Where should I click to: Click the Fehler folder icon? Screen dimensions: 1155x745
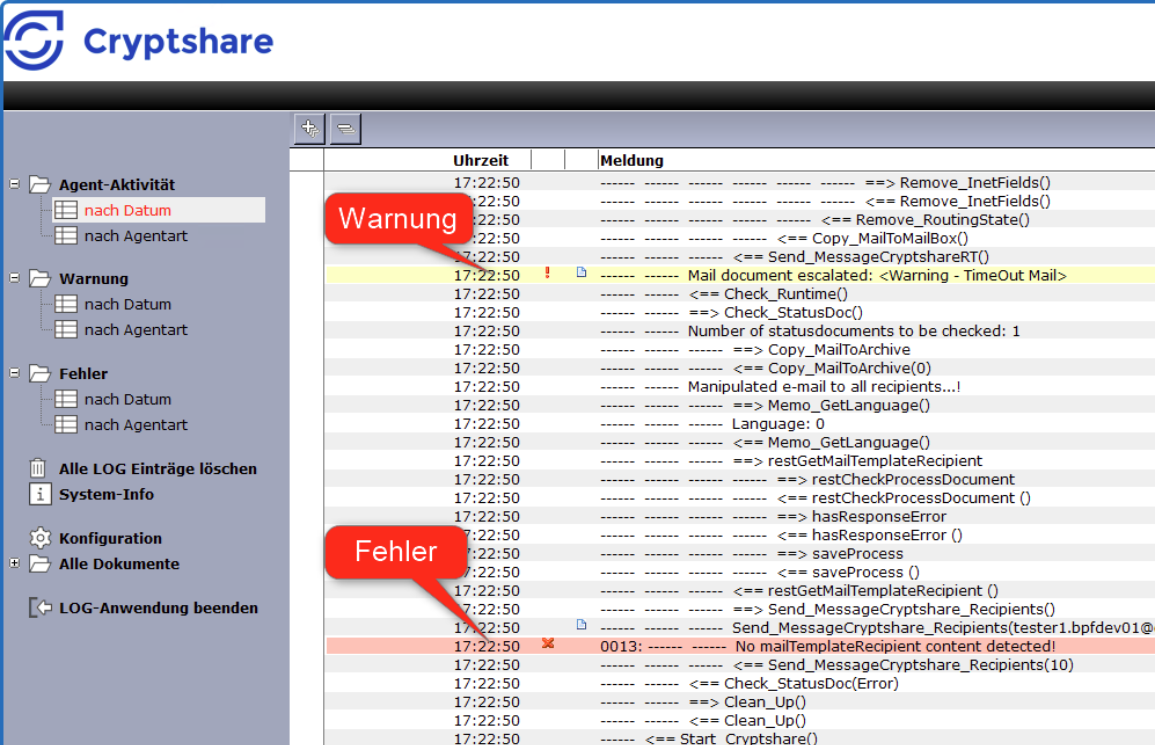coord(40,374)
